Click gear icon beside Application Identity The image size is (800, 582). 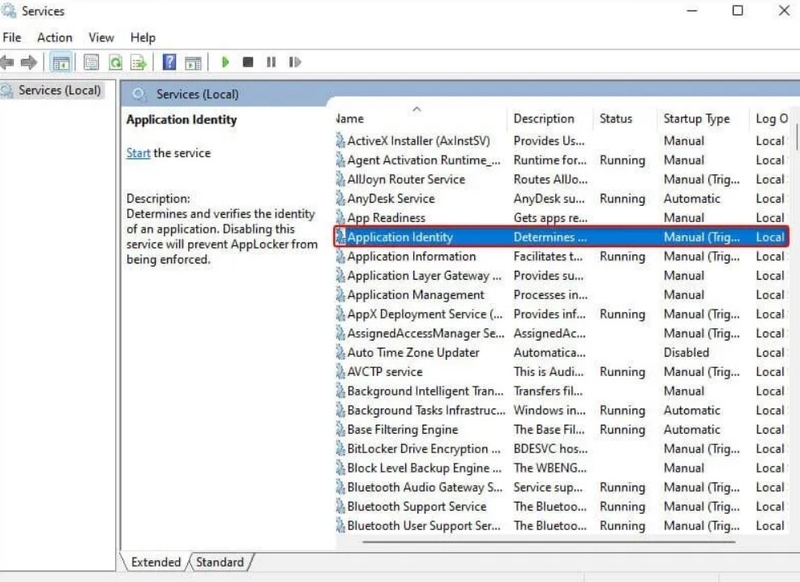[340, 237]
